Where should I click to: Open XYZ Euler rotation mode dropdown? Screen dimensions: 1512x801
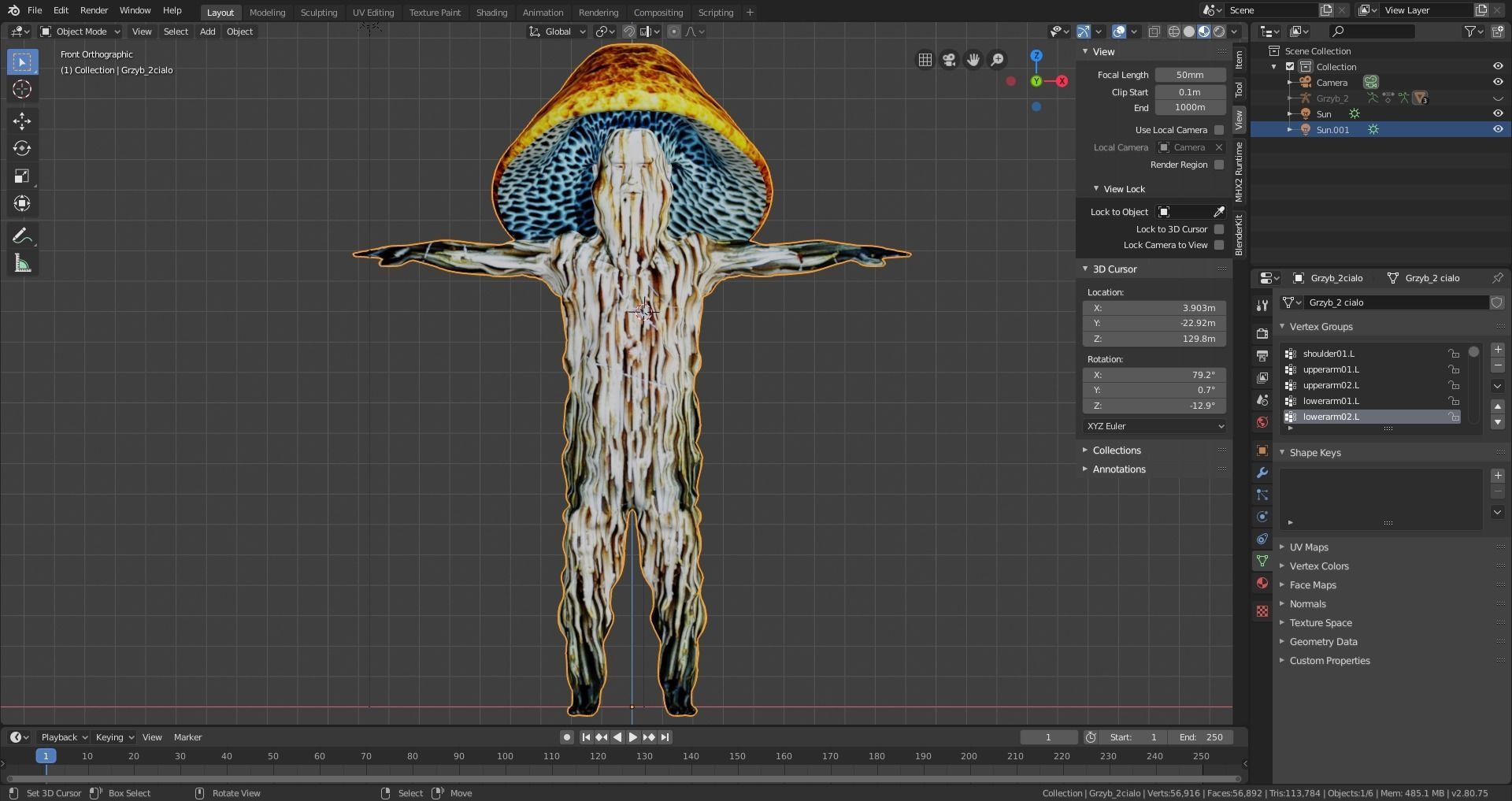click(x=1154, y=426)
